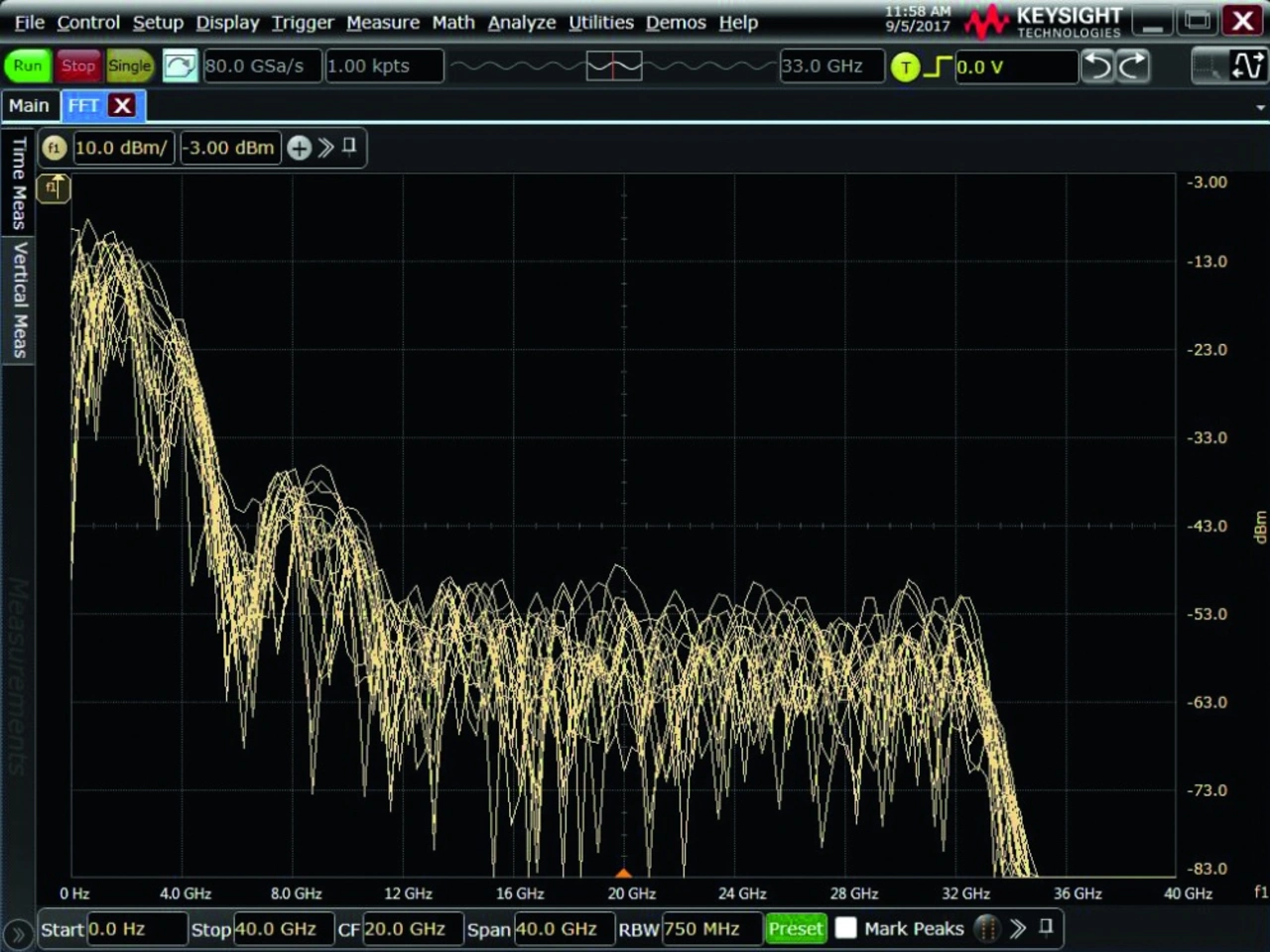Open the Measurements side panel

pos(18,676)
